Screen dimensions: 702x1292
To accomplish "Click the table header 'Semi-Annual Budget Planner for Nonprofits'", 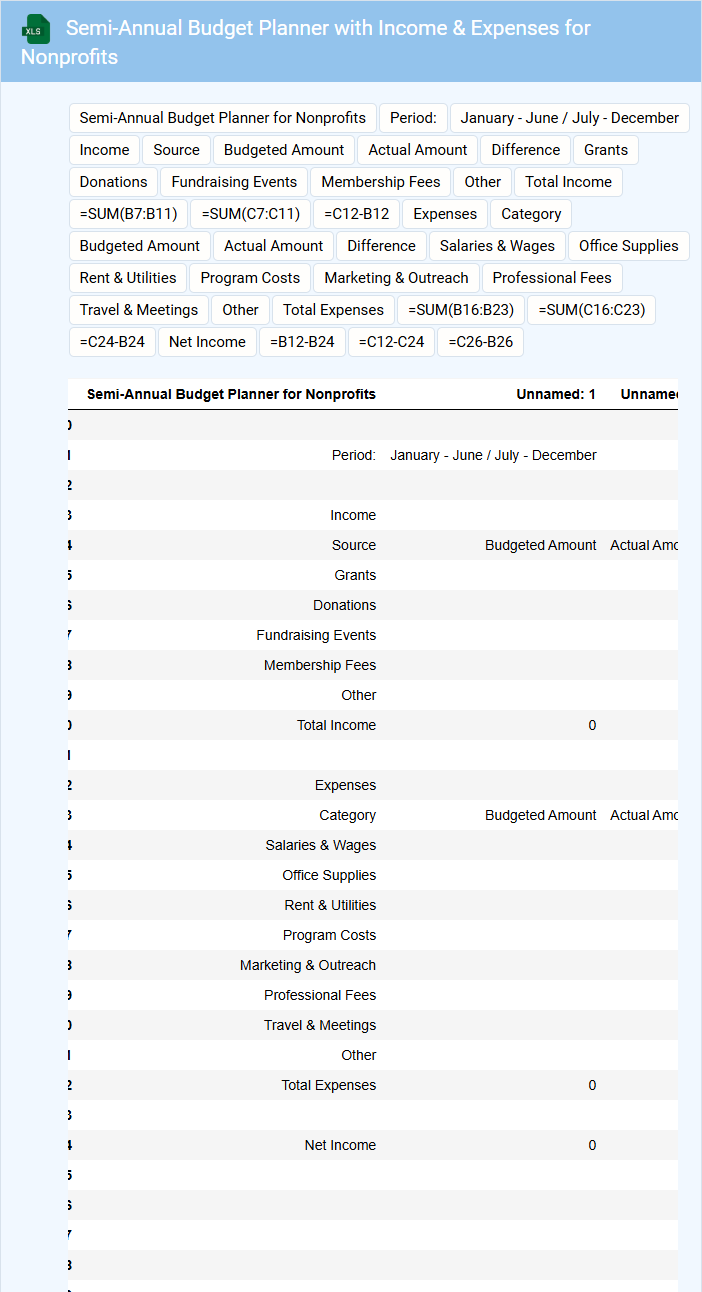I will pos(231,394).
